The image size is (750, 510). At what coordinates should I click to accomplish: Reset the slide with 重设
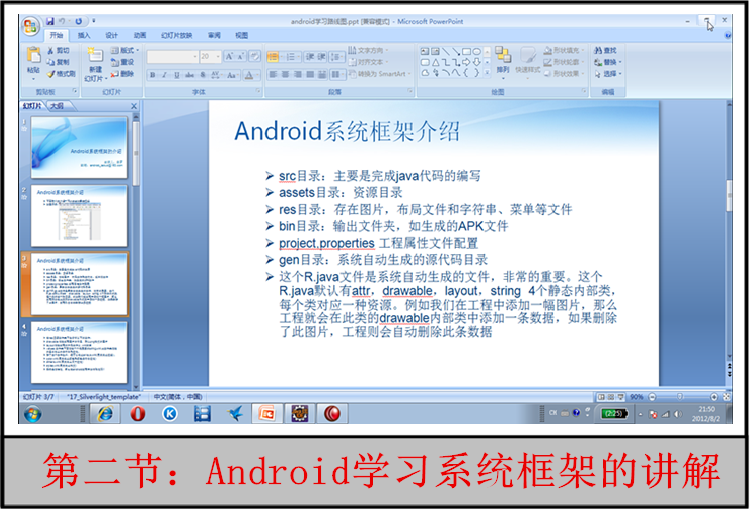(x=122, y=62)
